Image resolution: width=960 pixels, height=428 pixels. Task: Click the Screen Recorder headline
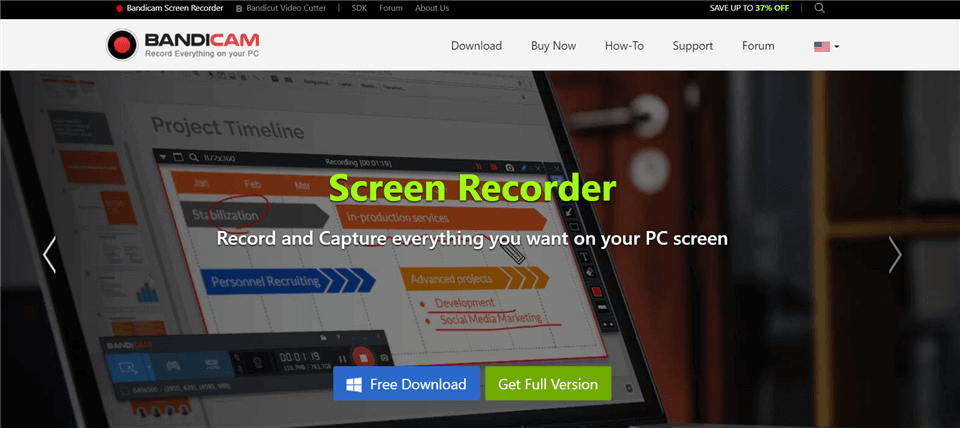[472, 188]
